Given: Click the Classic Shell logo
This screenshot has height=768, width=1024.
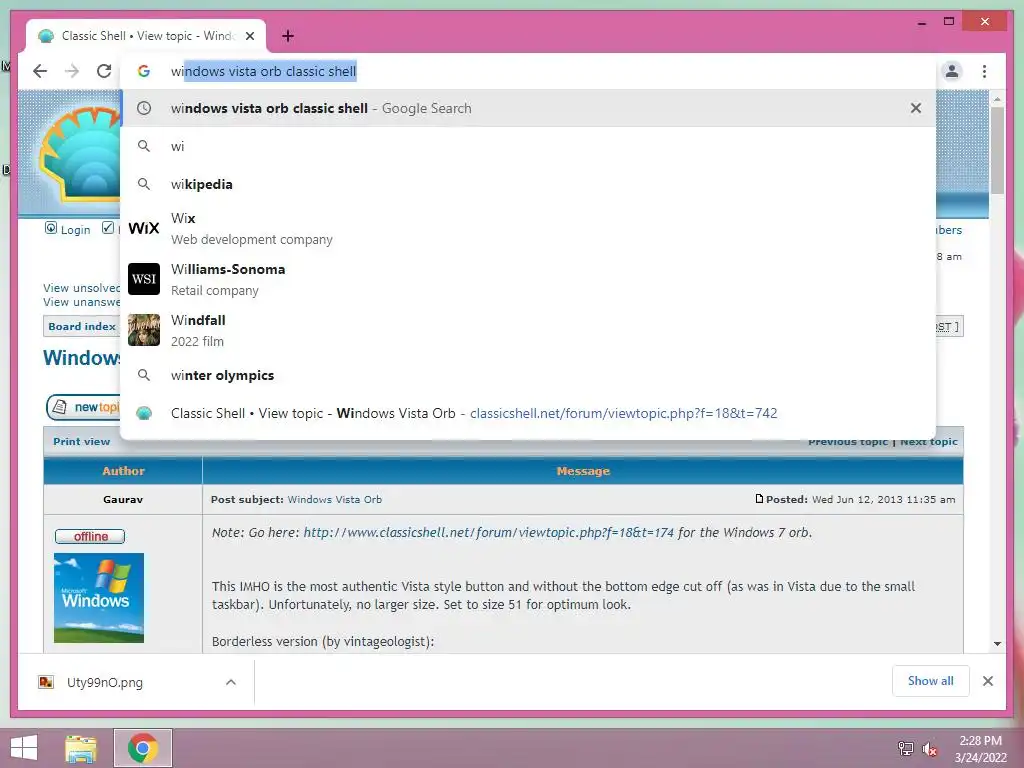Looking at the screenshot, I should pos(80,153).
